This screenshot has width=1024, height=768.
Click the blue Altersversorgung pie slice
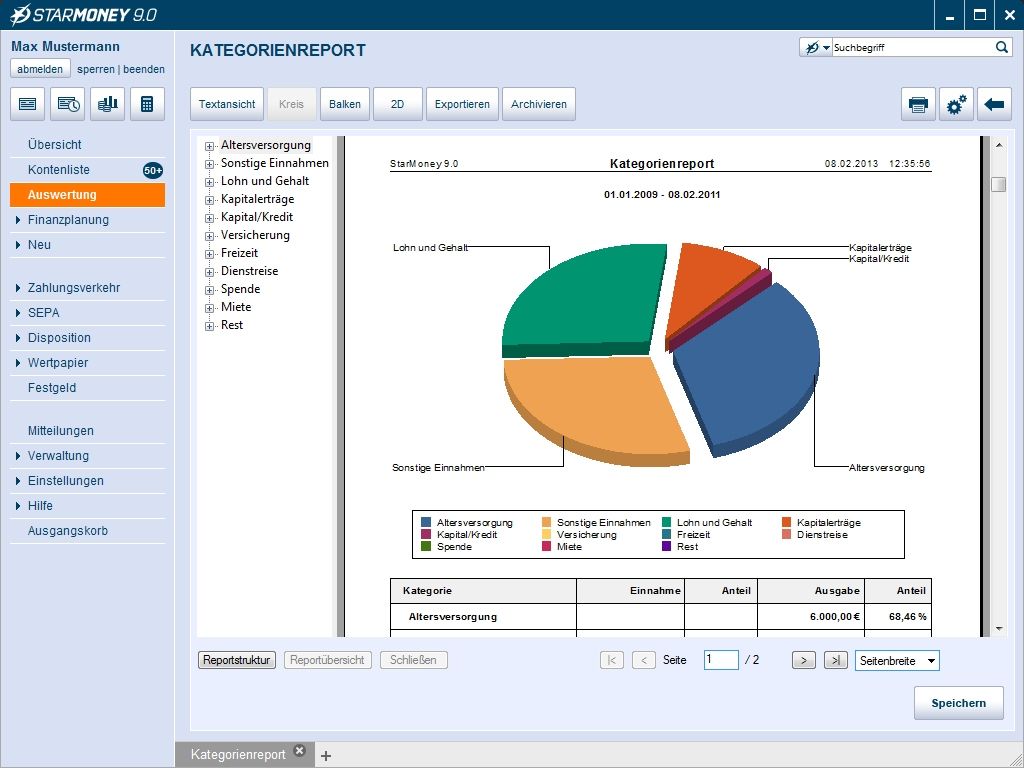tap(751, 366)
